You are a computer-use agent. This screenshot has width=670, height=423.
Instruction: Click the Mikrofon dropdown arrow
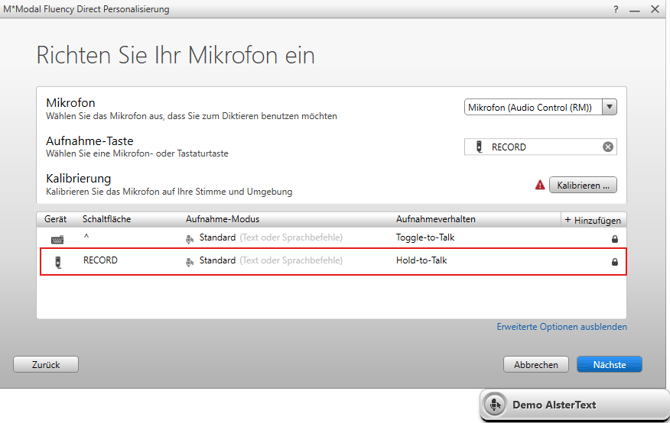609,107
